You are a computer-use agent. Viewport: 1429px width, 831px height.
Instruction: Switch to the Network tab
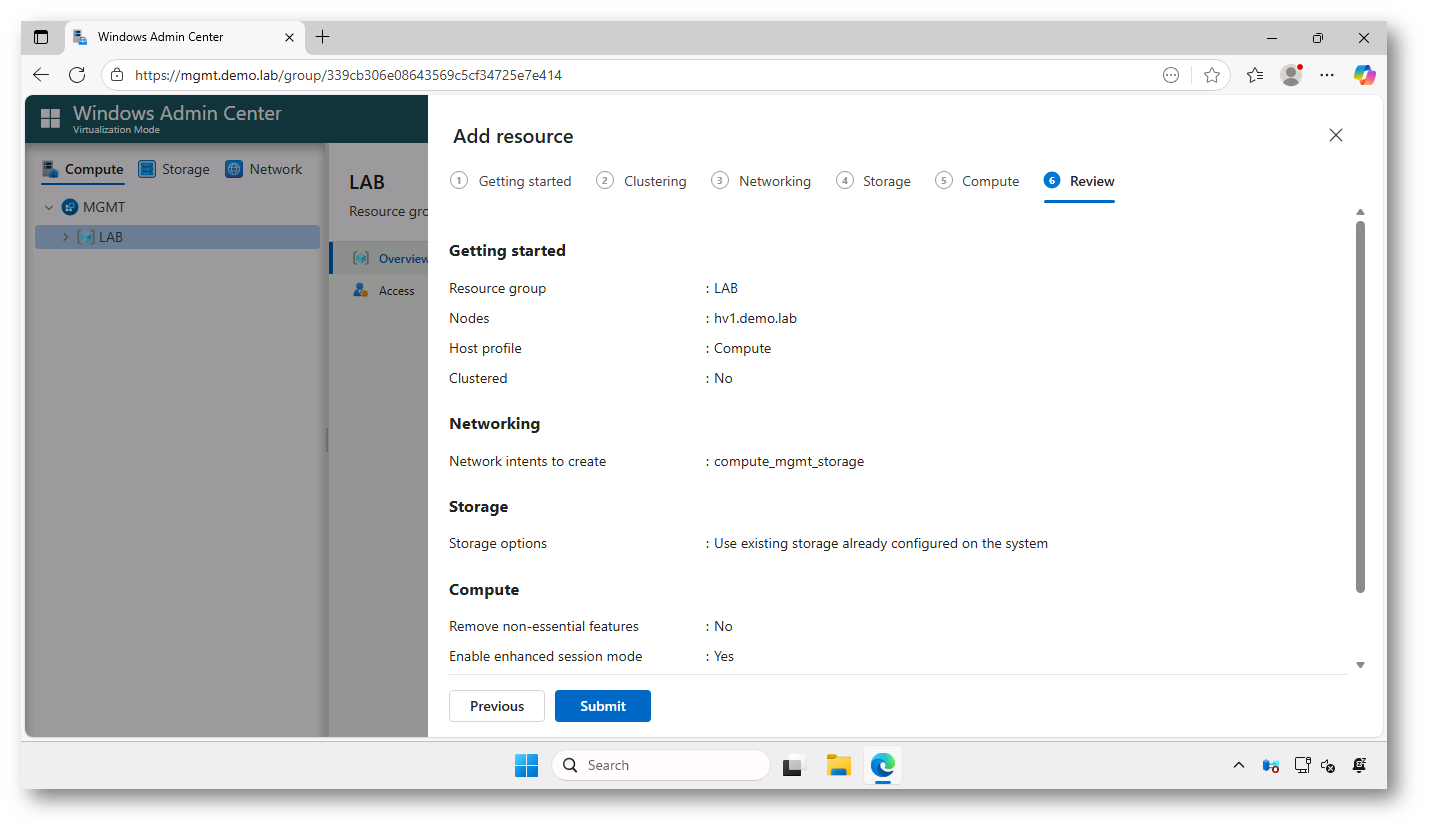coord(264,169)
